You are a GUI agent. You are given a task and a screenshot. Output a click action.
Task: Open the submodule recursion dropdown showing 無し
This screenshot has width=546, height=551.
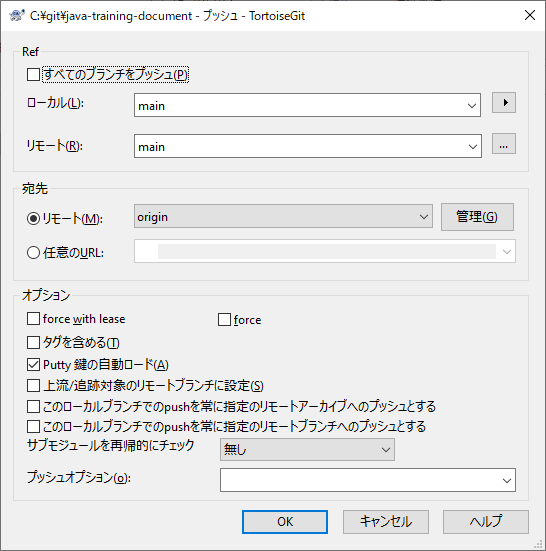[x=307, y=449]
